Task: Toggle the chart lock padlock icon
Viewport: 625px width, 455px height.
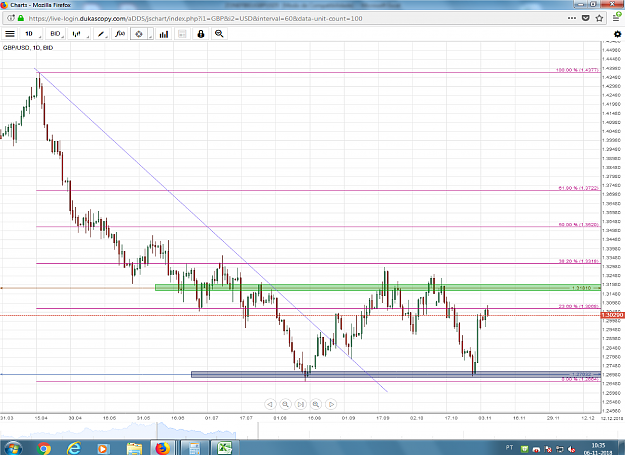Action: (x=201, y=34)
